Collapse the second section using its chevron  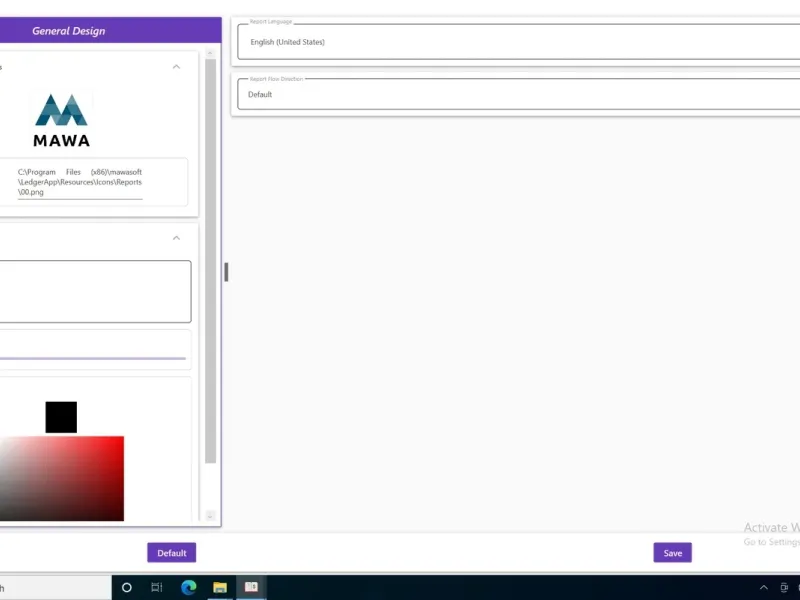point(177,238)
